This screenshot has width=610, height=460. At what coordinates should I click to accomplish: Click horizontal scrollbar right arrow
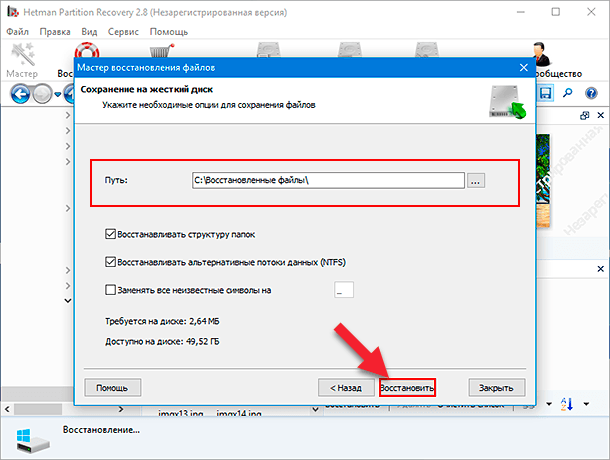(121, 409)
